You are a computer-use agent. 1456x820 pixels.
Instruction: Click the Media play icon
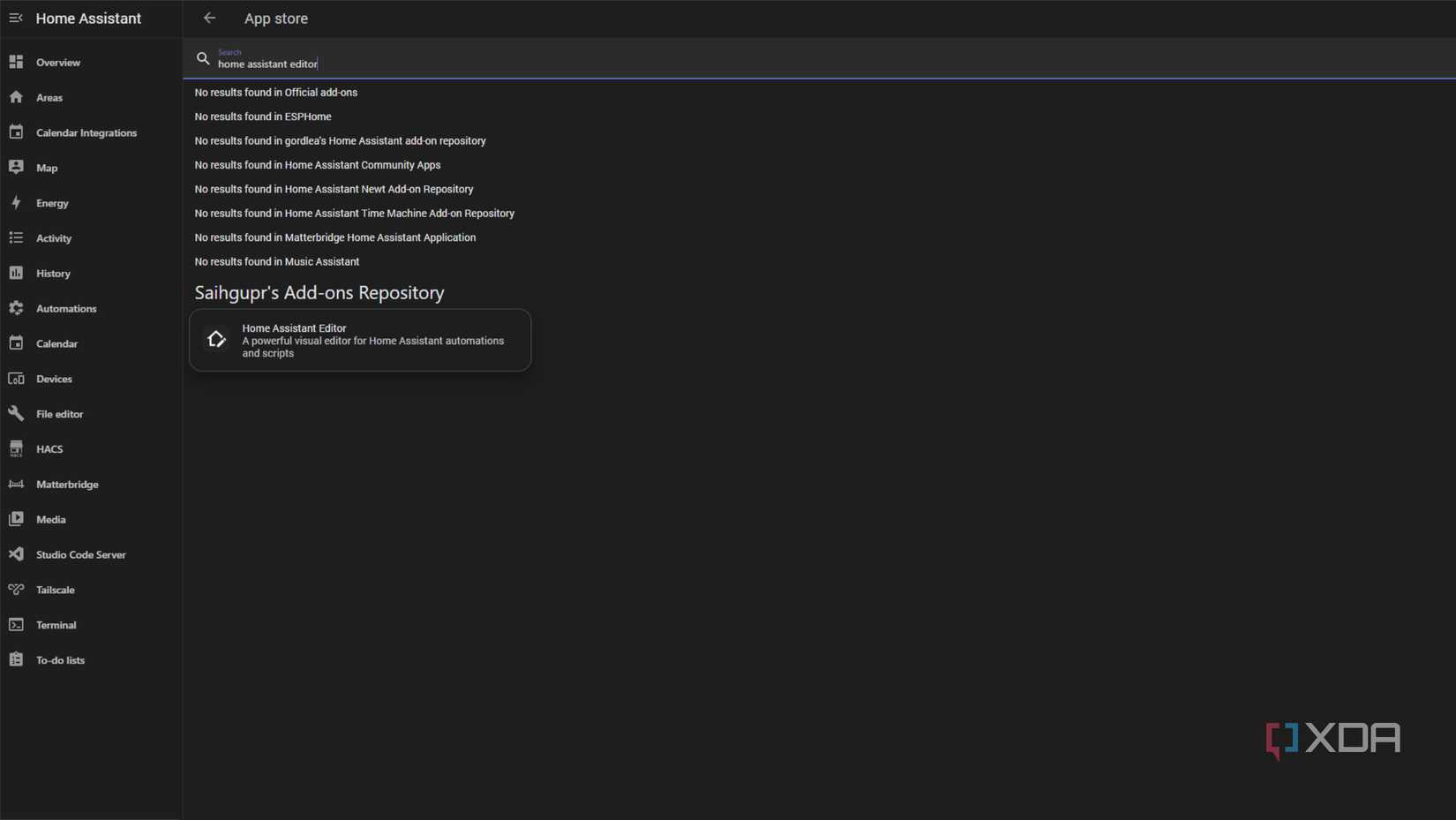point(16,519)
